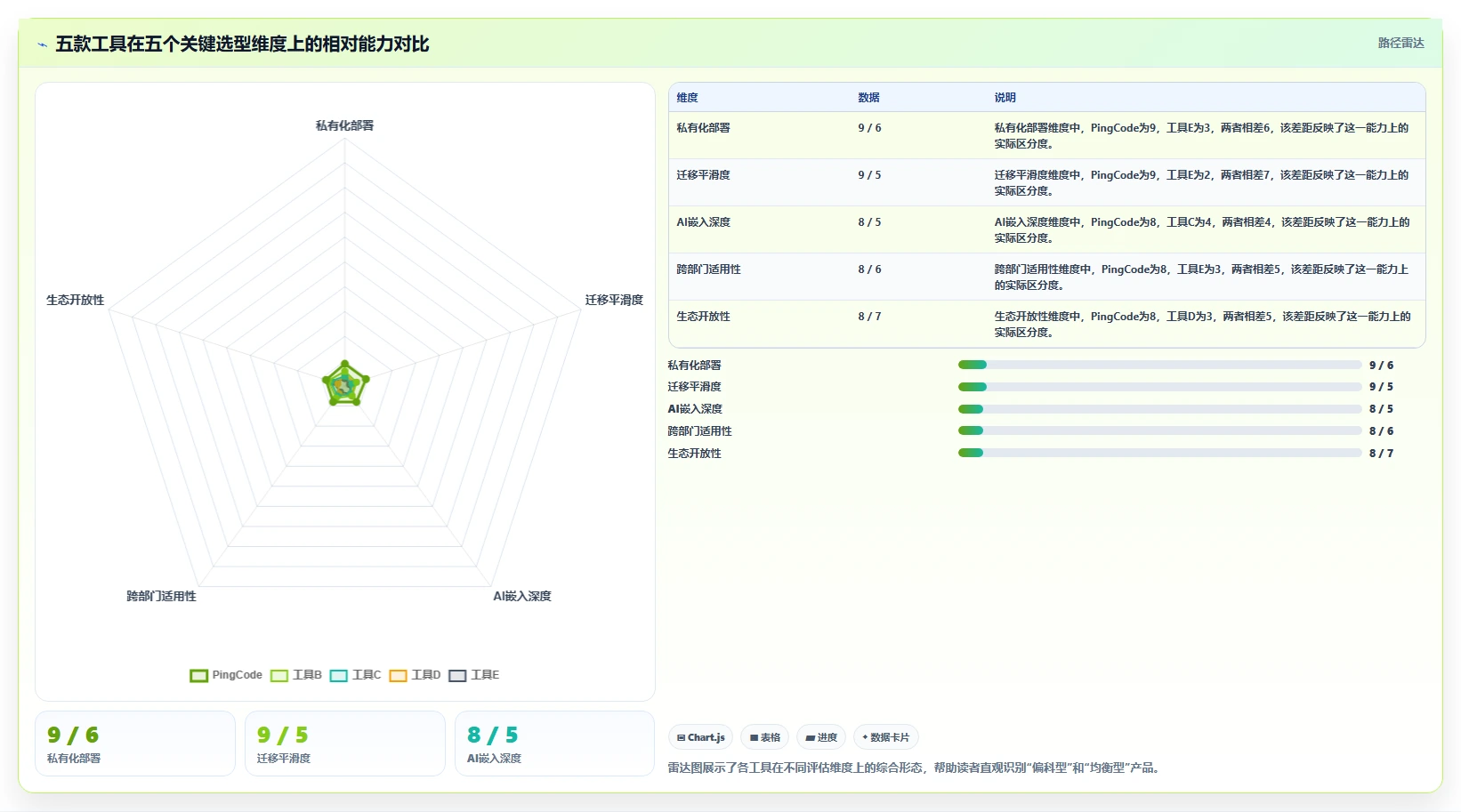The image size is (1461, 812).
Task: Click the 生态开放性 progress bar
Action: 1159,453
